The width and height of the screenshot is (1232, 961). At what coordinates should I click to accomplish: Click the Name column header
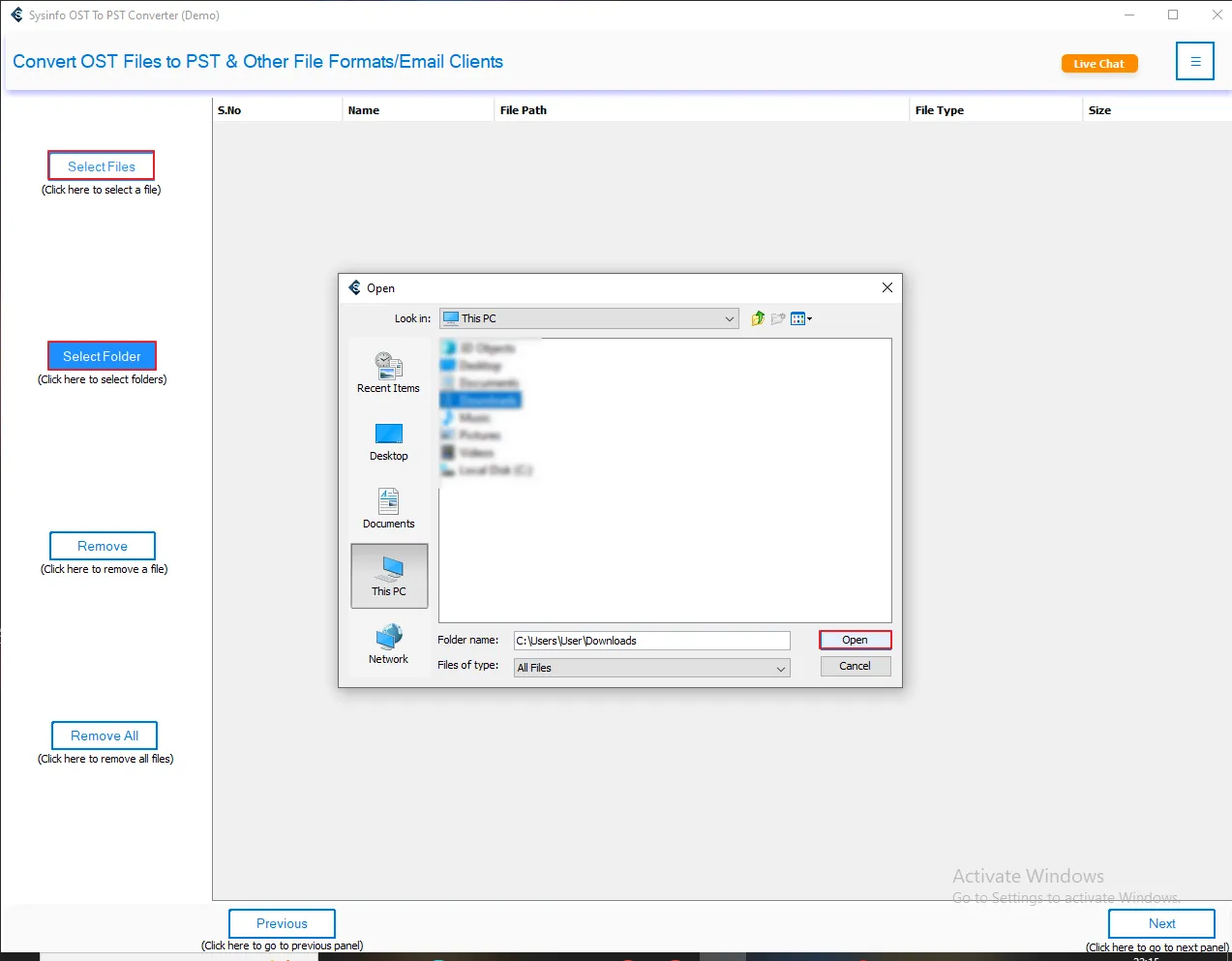418,110
